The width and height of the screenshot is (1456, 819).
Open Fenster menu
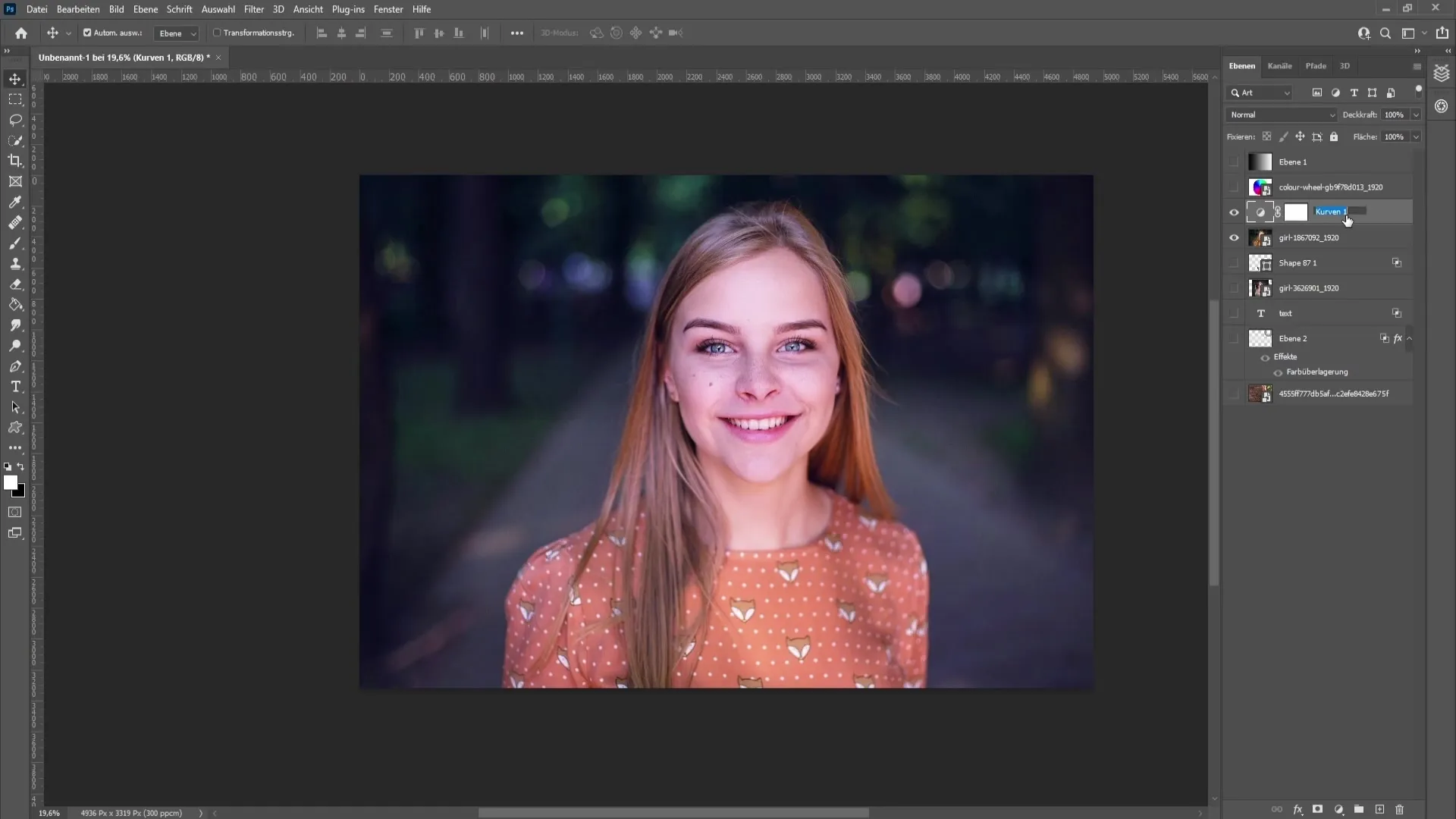389,9
